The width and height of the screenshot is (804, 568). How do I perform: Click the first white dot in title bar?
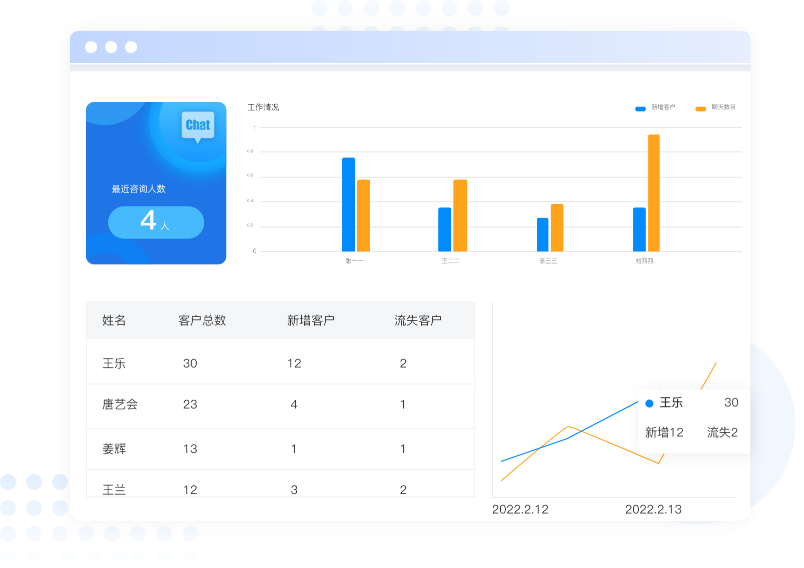pos(91,47)
